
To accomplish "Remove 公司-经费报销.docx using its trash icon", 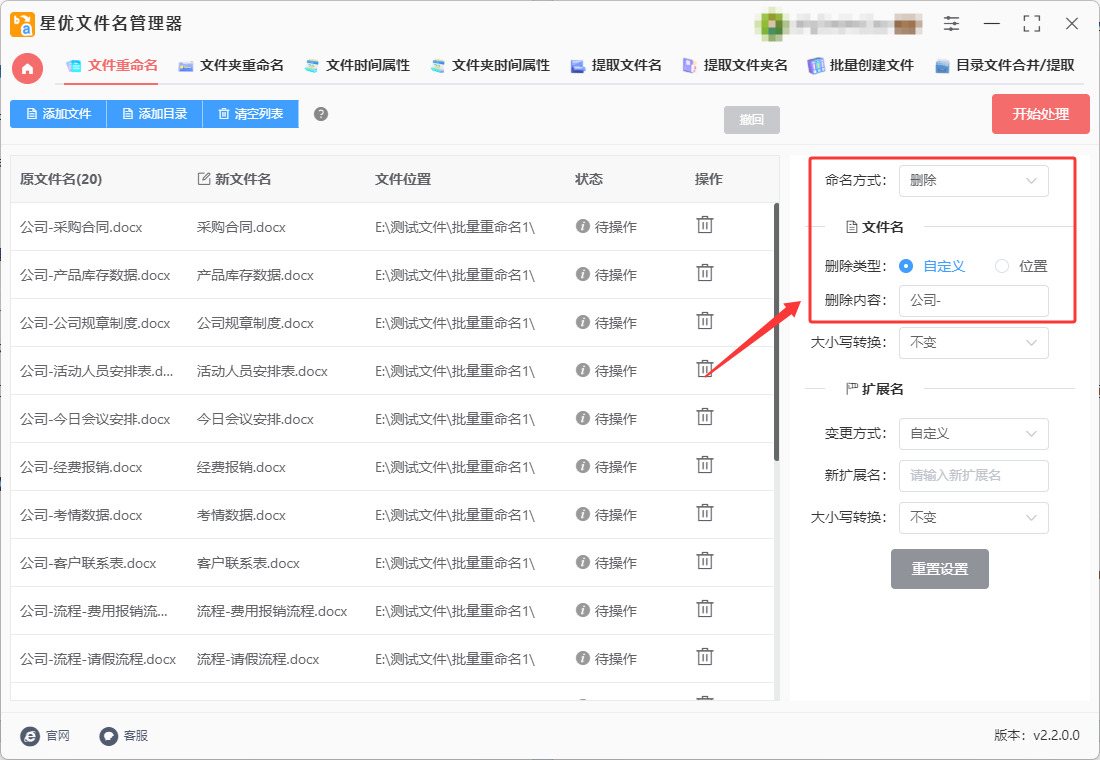I will (704, 465).
